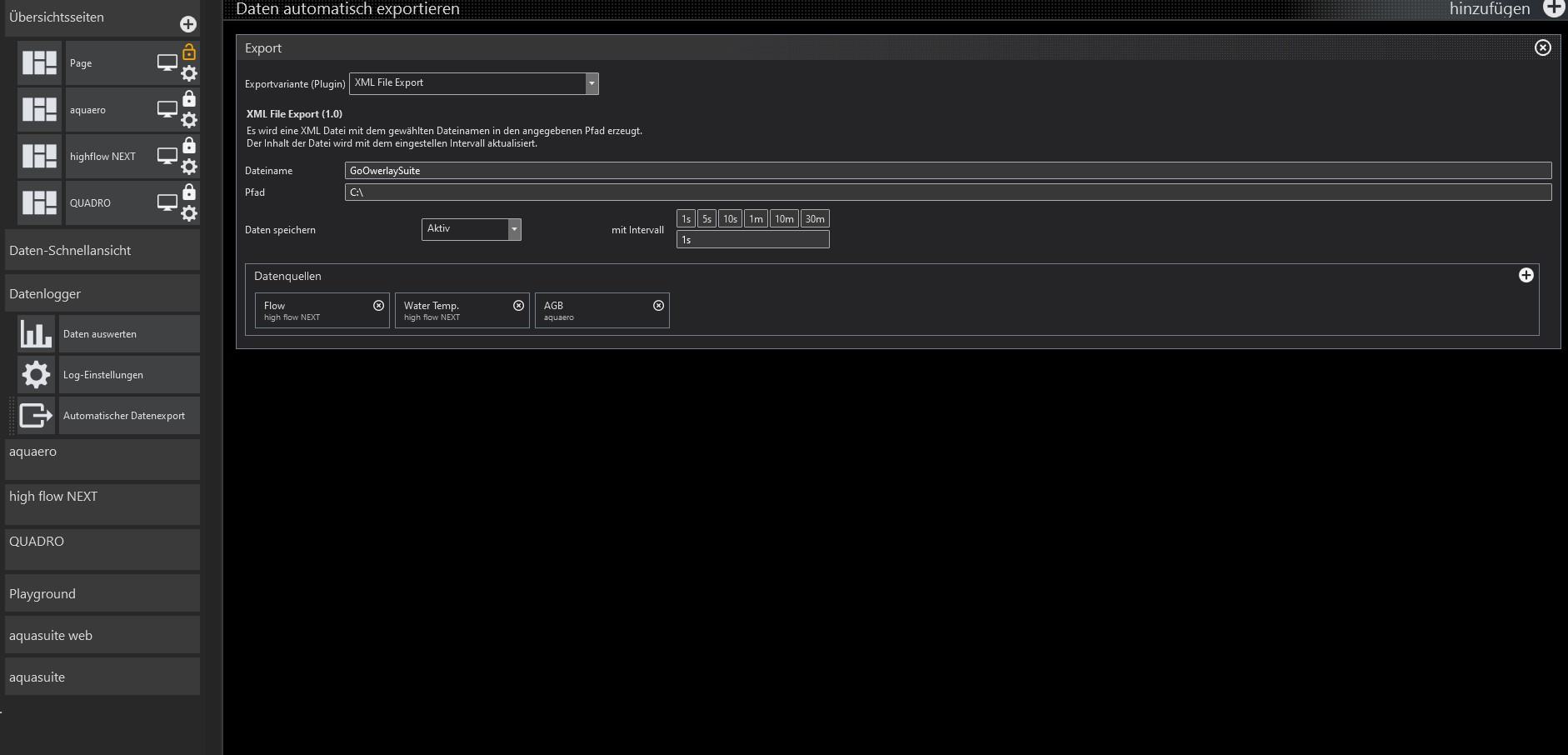
Task: Toggle the lock on highflow NEXT overview page
Action: [x=189, y=145]
